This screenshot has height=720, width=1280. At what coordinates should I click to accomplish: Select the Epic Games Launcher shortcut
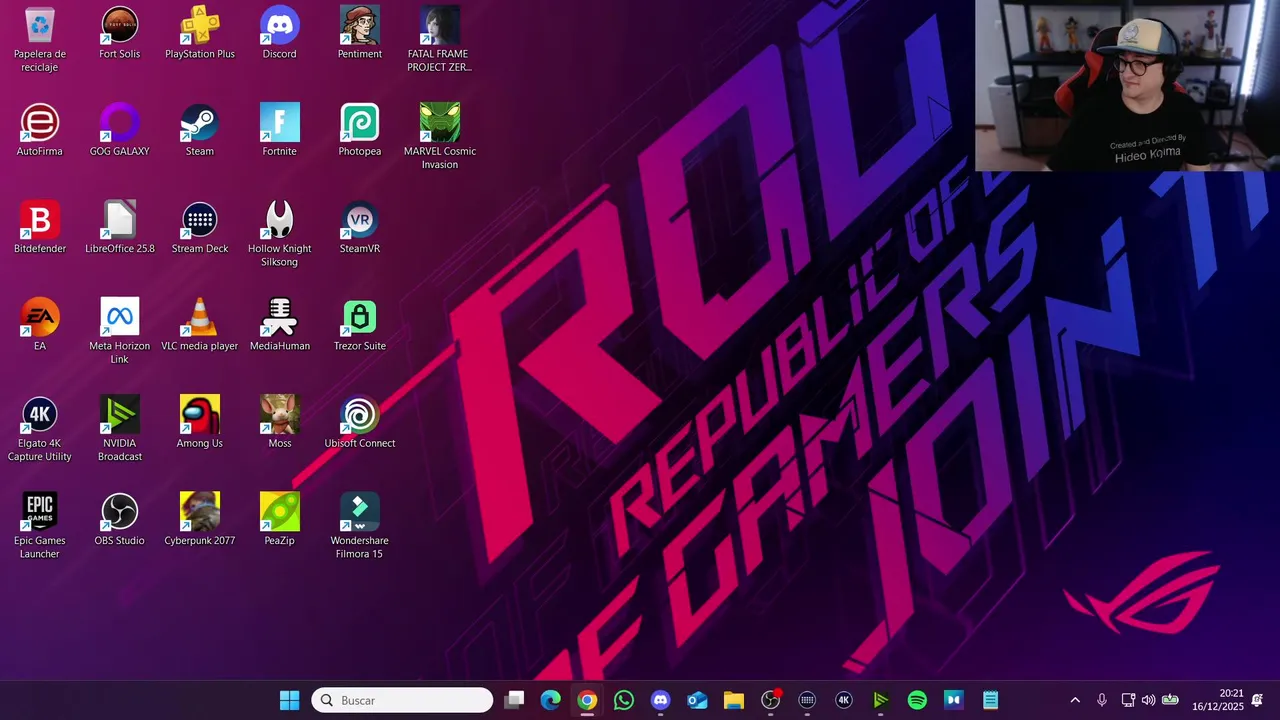pos(40,525)
